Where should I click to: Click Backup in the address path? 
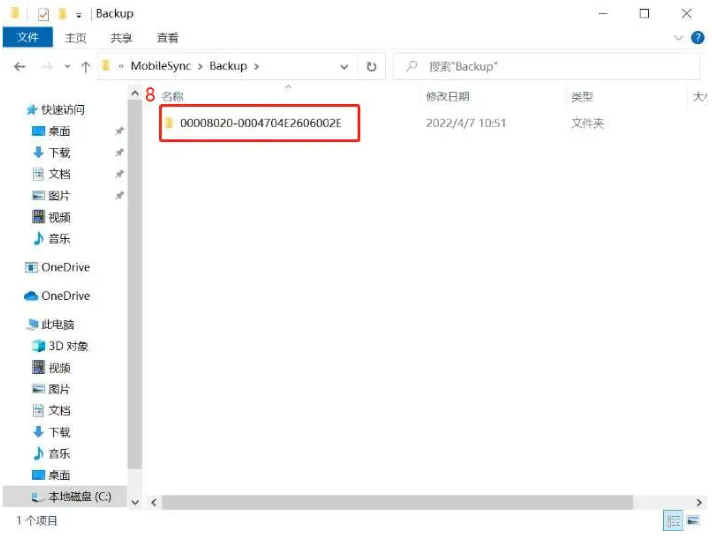(x=228, y=66)
